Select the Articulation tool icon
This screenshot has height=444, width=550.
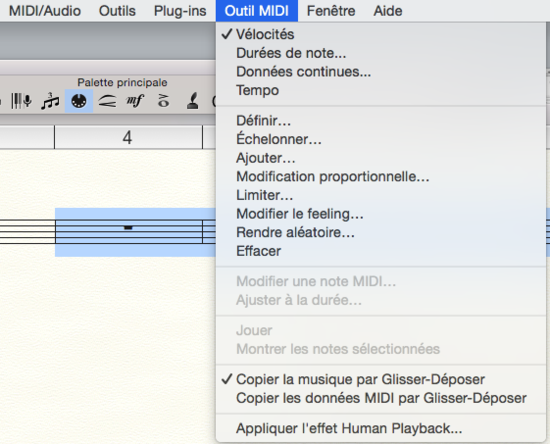[163, 101]
